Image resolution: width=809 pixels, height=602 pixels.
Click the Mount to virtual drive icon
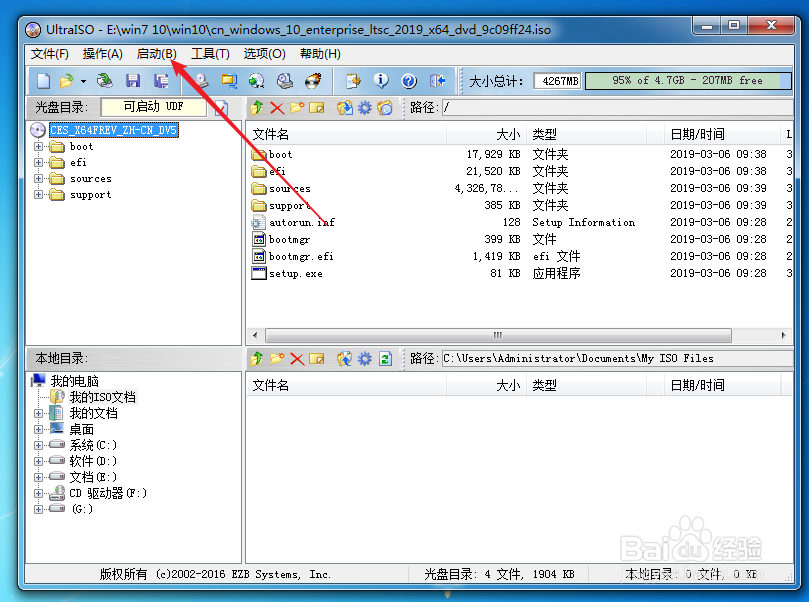click(285, 81)
